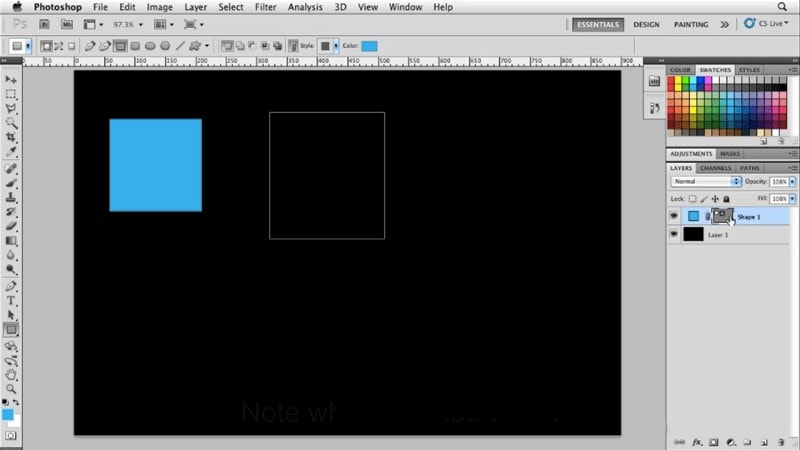Select the Path Selection tool
The height and width of the screenshot is (450, 800).
click(x=11, y=315)
